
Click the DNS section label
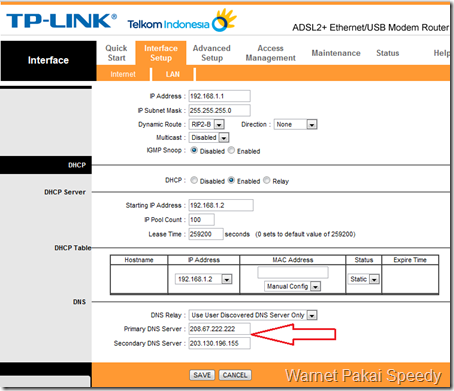point(79,302)
